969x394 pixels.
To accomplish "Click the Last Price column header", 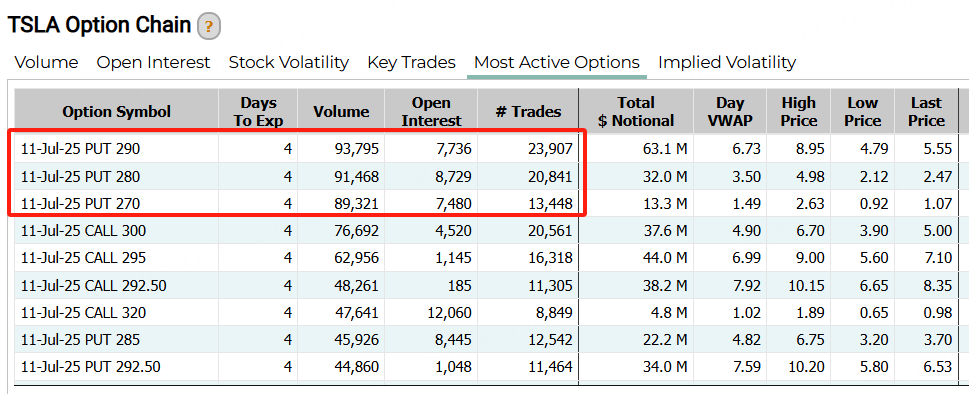I will (x=926, y=111).
